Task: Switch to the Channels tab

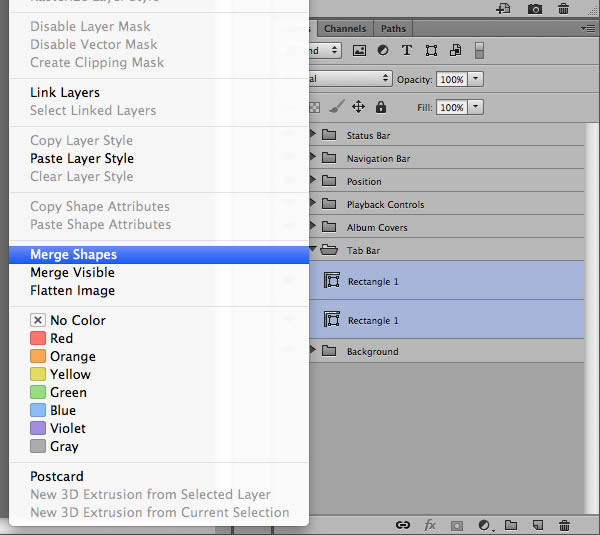Action: tap(345, 29)
